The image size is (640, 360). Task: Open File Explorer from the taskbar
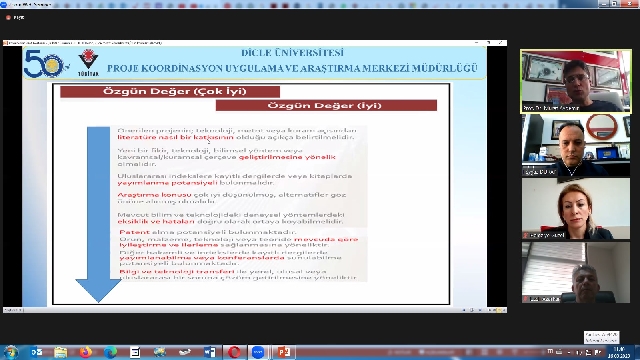coord(60,352)
